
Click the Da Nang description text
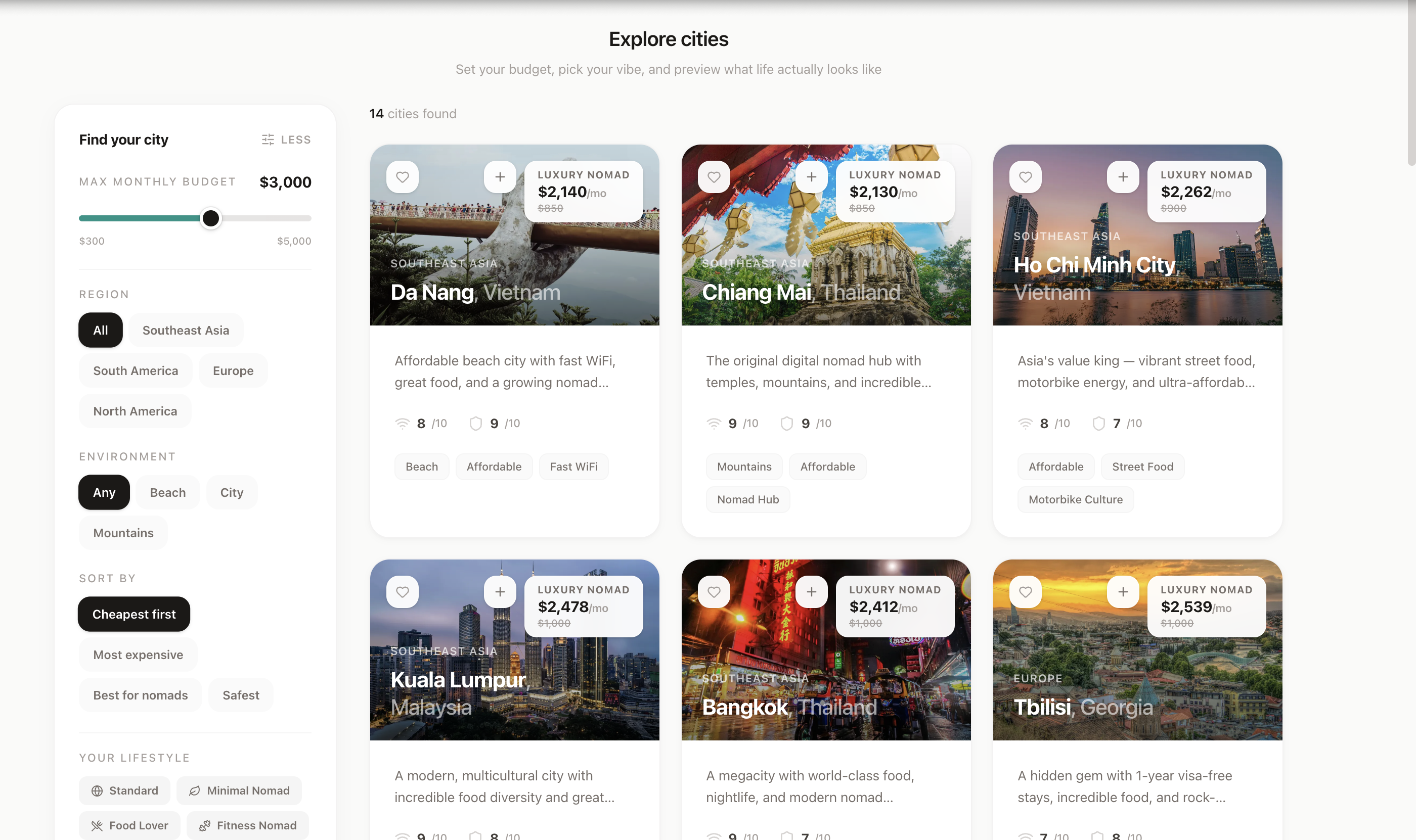click(505, 372)
